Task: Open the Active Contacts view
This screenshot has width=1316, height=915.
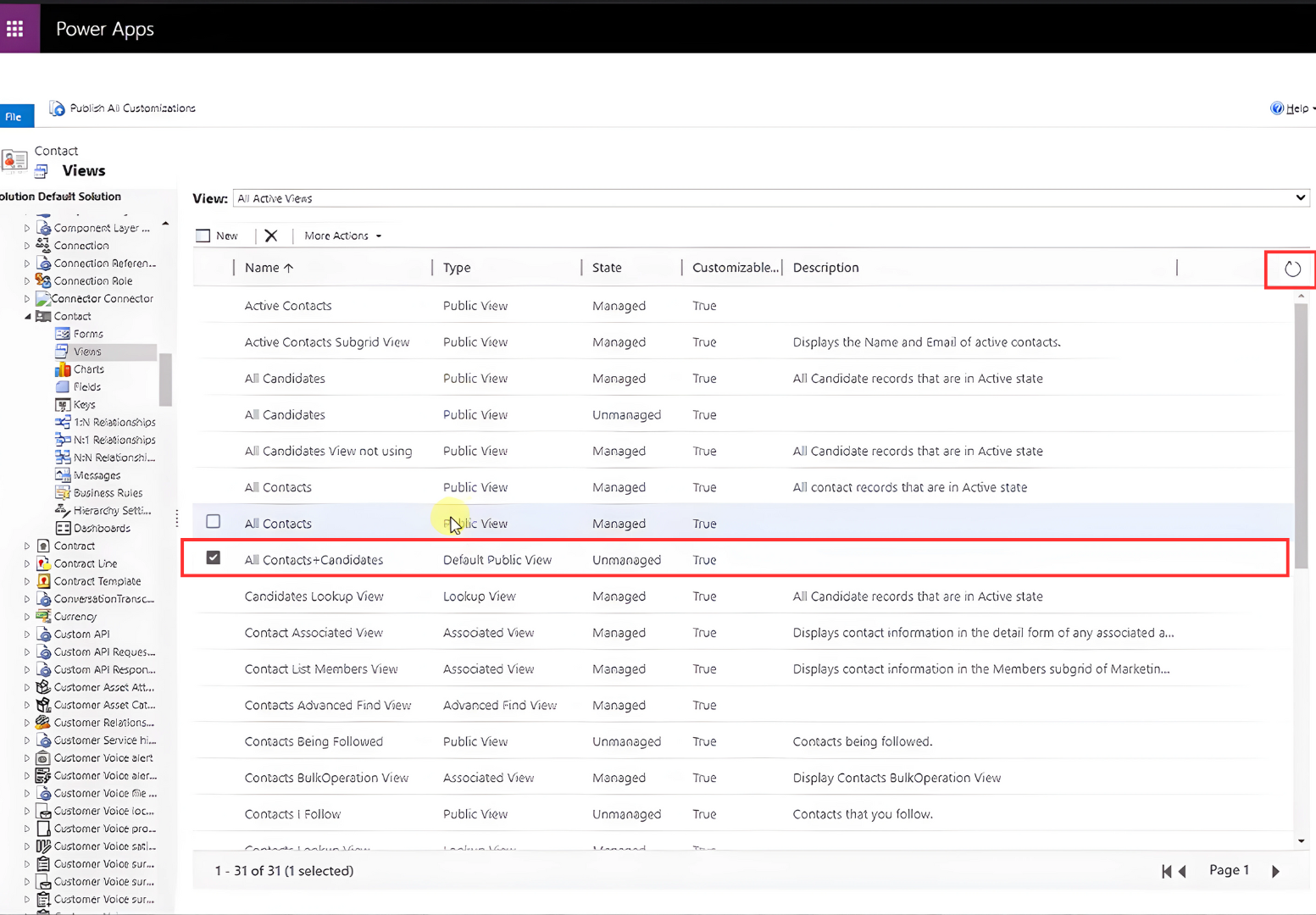Action: click(288, 306)
